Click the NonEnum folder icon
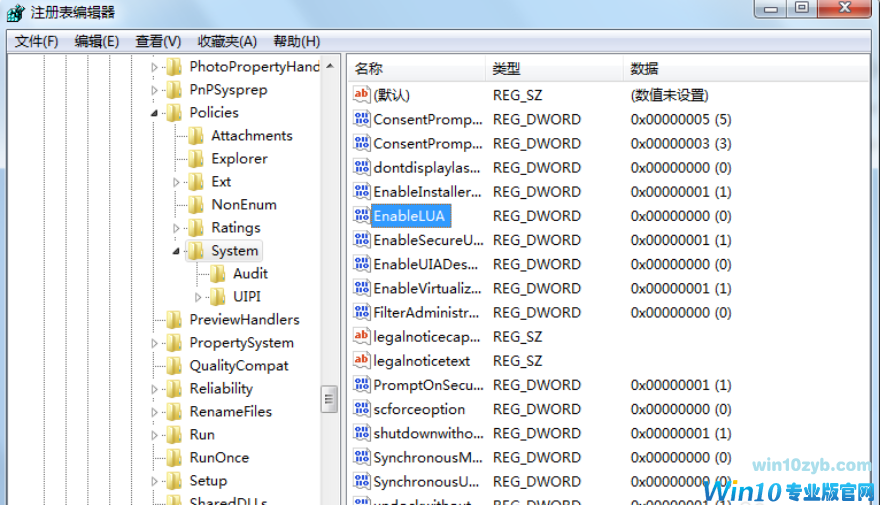Image resolution: width=880 pixels, height=505 pixels. click(196, 205)
